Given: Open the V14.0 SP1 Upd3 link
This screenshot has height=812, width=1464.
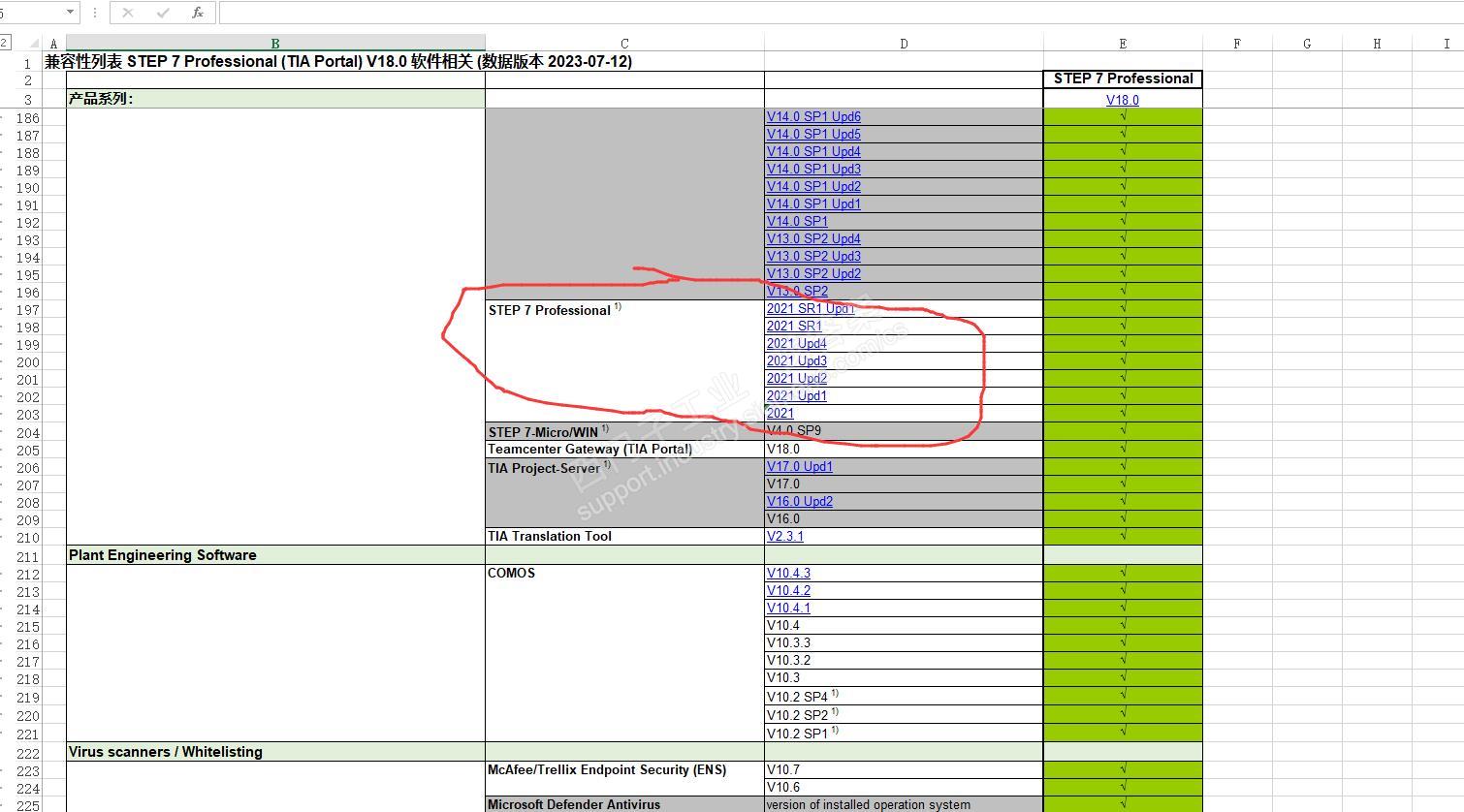Looking at the screenshot, I should click(813, 169).
